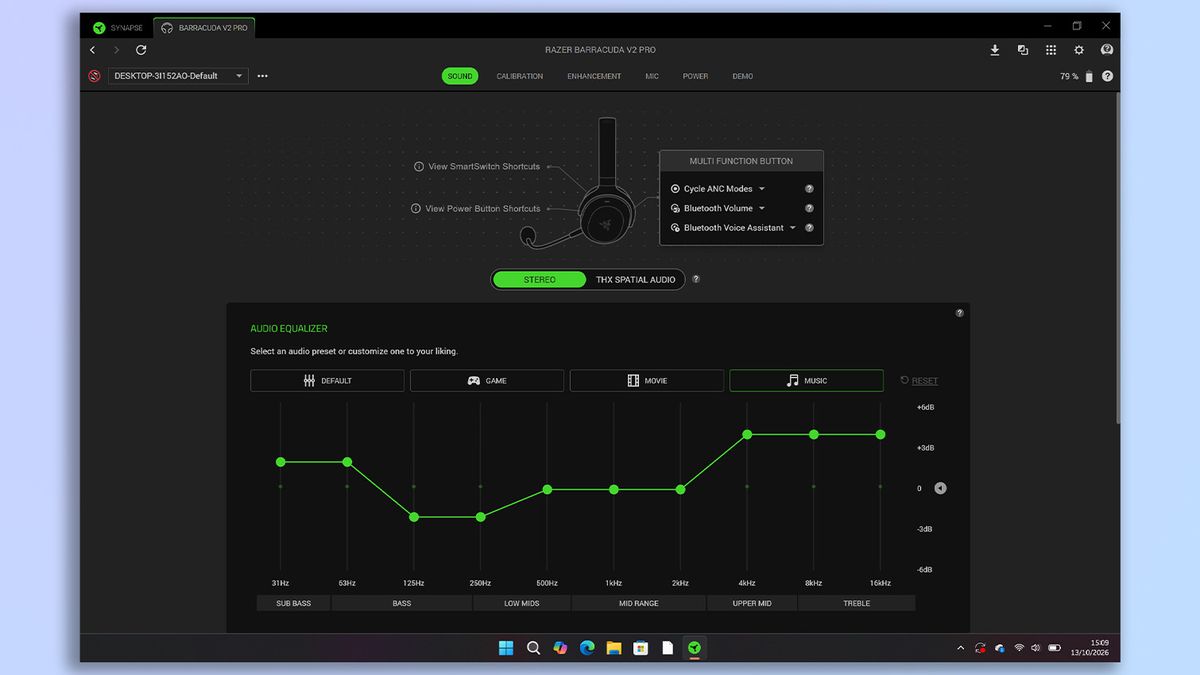This screenshot has width=1200, height=675.
Task: Open Synapse settings gear
Action: click(x=1079, y=50)
